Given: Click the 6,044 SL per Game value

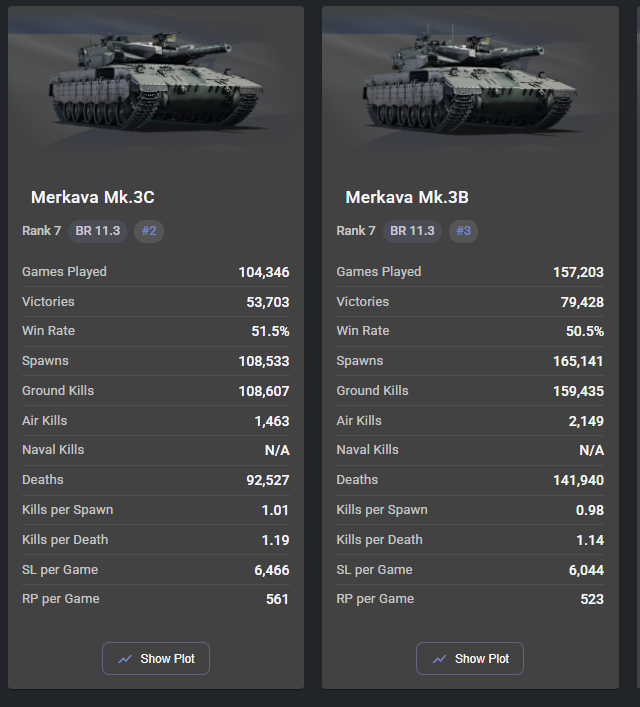Looking at the screenshot, I should (x=584, y=570).
